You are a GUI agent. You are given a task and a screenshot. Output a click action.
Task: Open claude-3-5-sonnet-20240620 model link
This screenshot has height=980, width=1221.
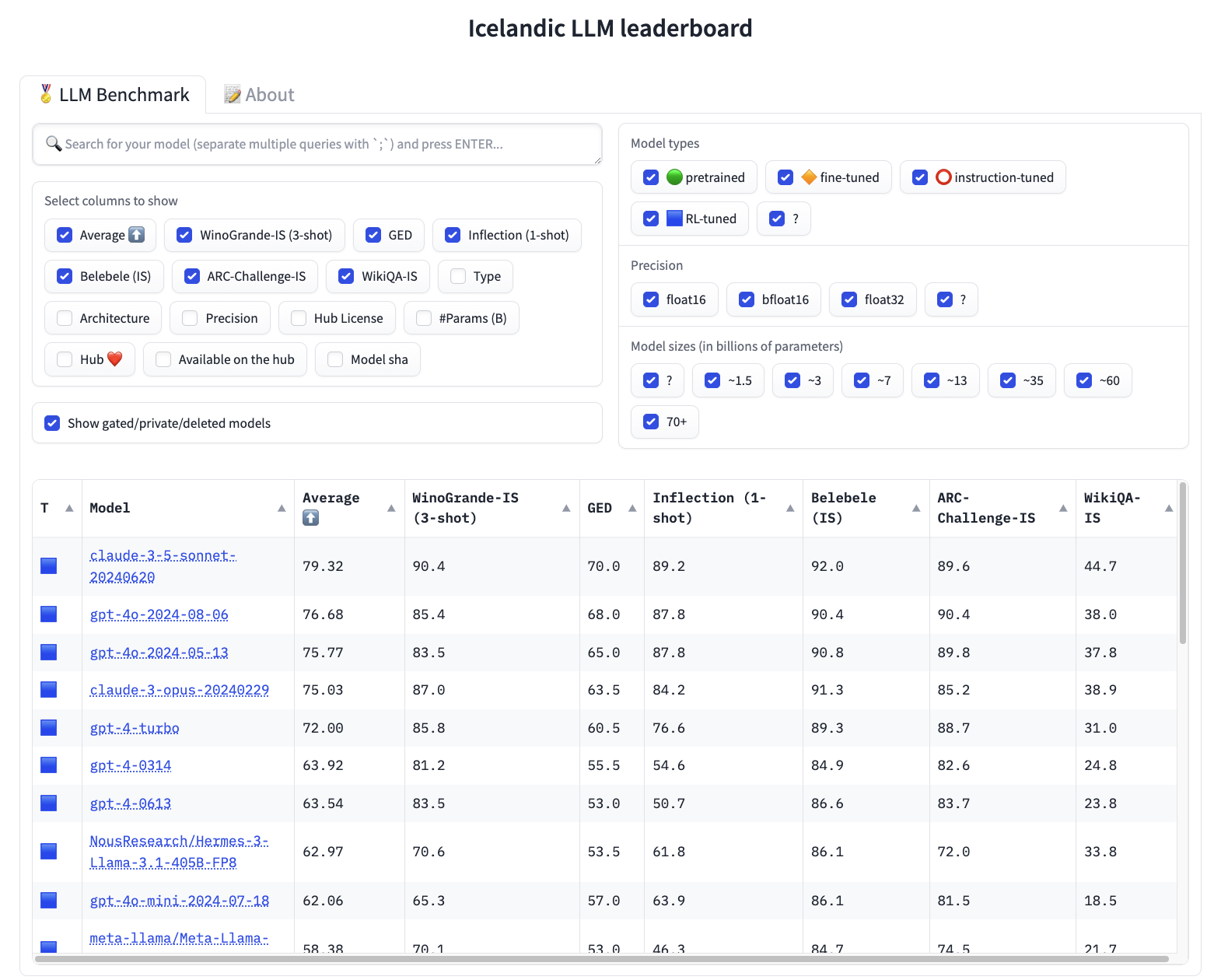pos(163,566)
